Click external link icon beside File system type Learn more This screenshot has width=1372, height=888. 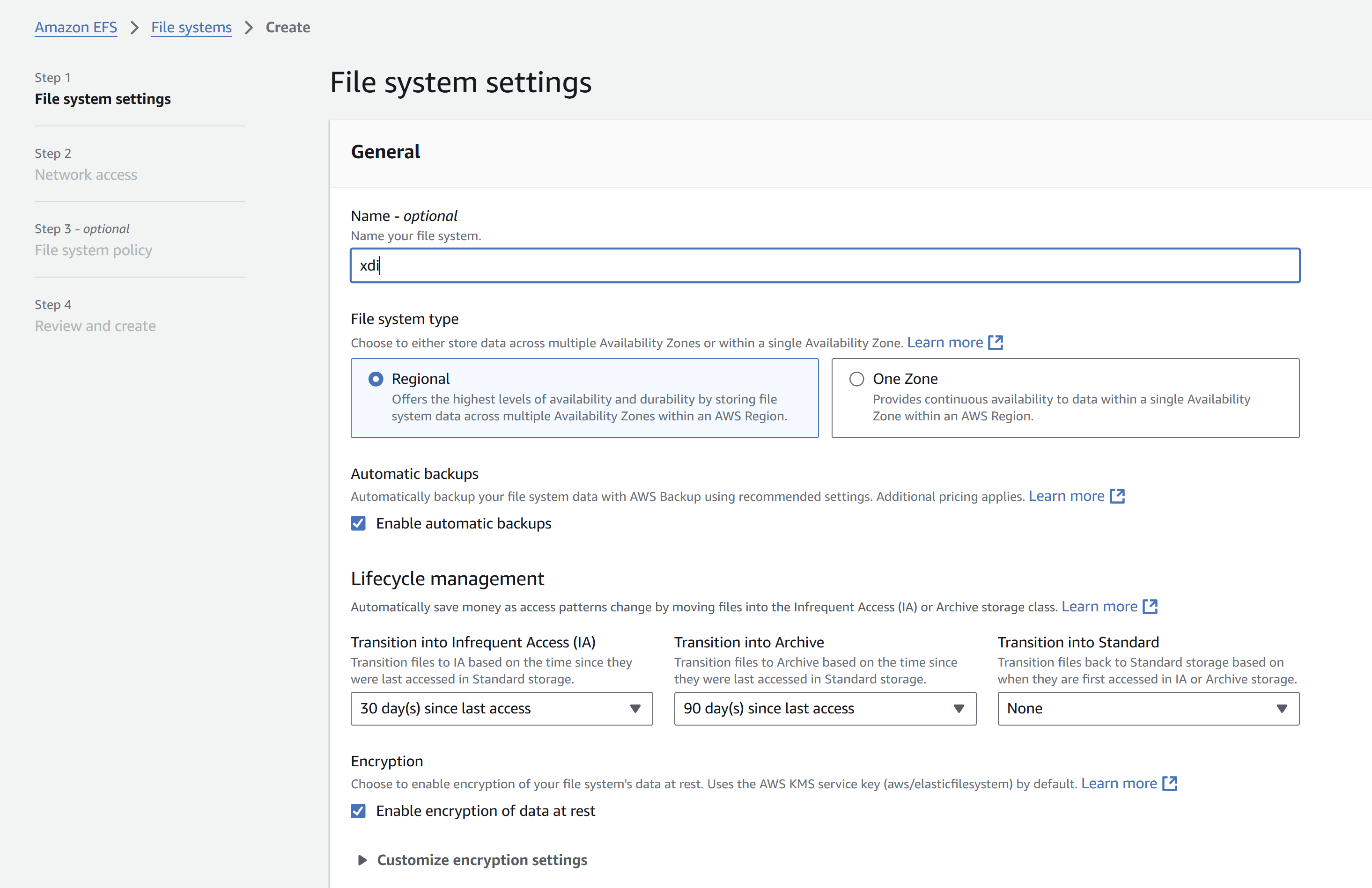996,342
